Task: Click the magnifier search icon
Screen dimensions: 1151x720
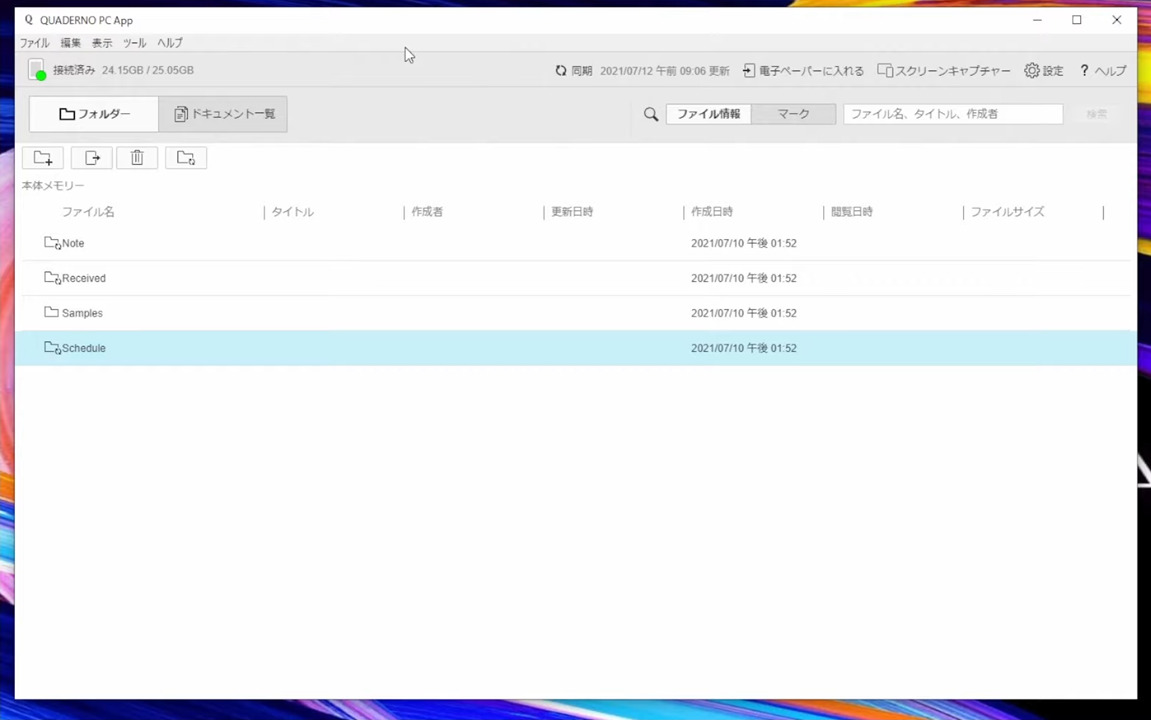Action: click(x=651, y=114)
